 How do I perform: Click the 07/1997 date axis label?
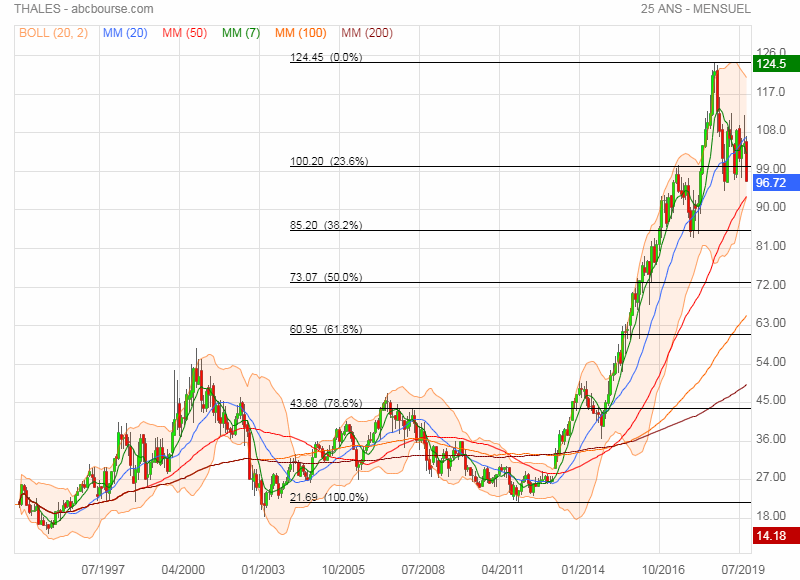103,569
